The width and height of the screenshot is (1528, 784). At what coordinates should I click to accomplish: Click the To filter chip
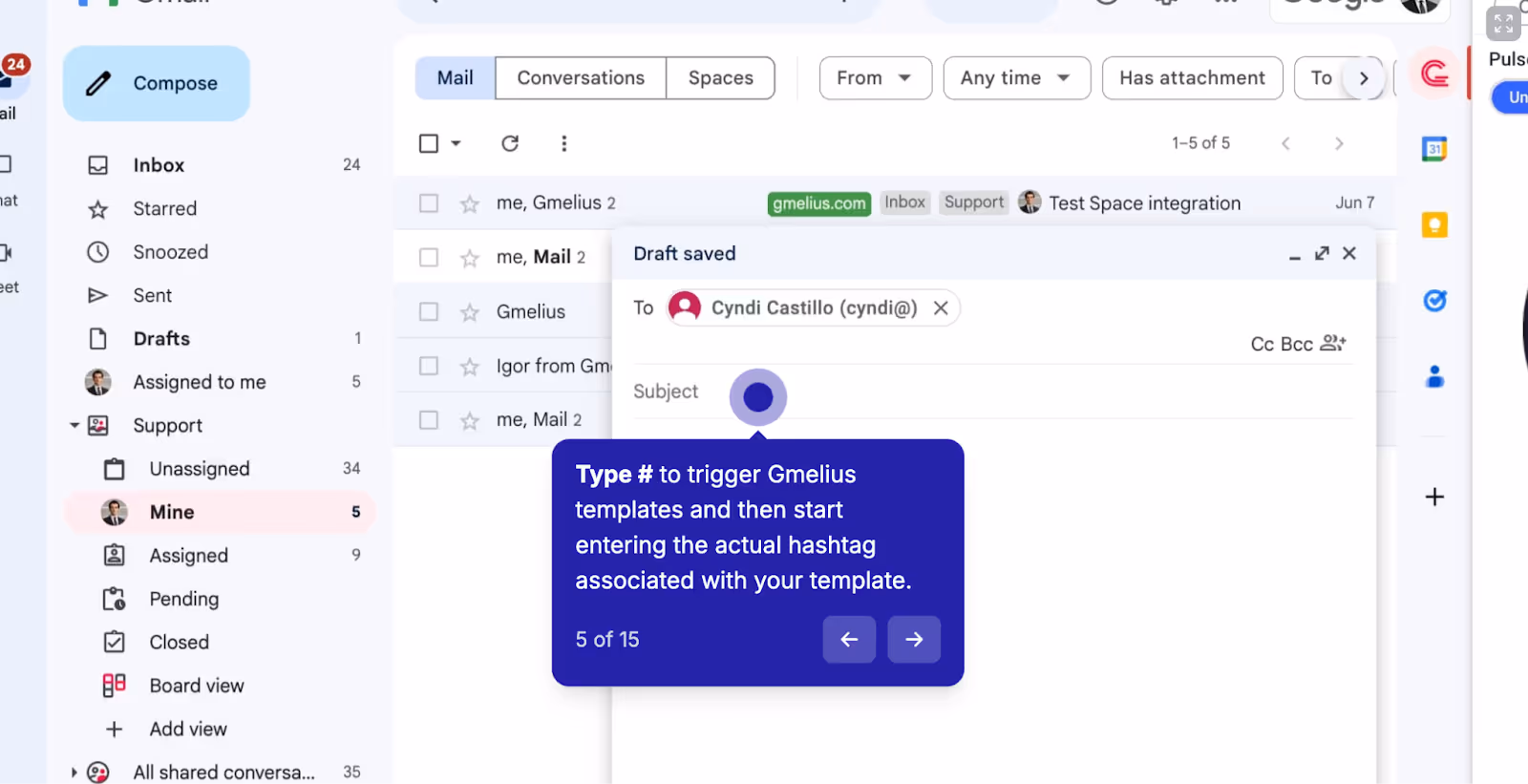click(x=1321, y=78)
